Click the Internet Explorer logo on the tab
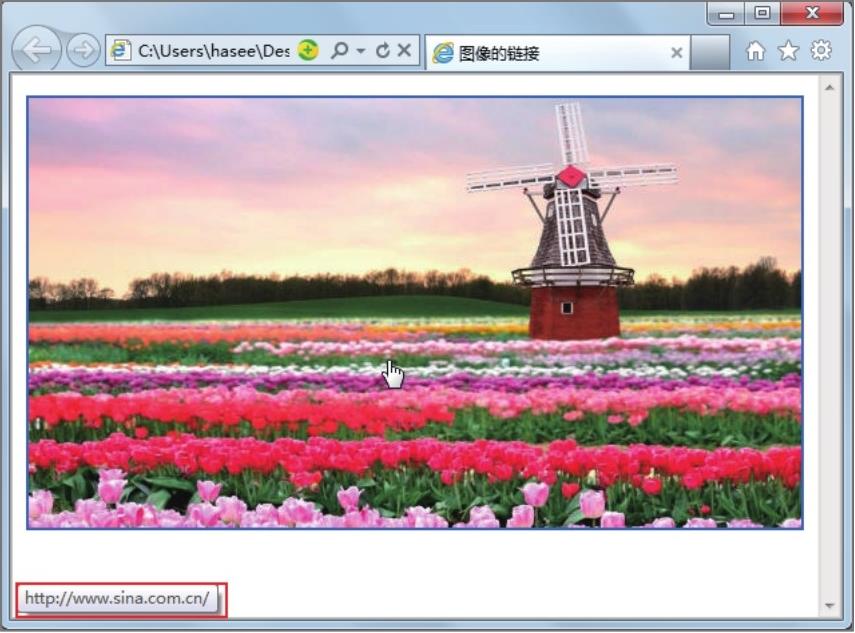 point(443,53)
